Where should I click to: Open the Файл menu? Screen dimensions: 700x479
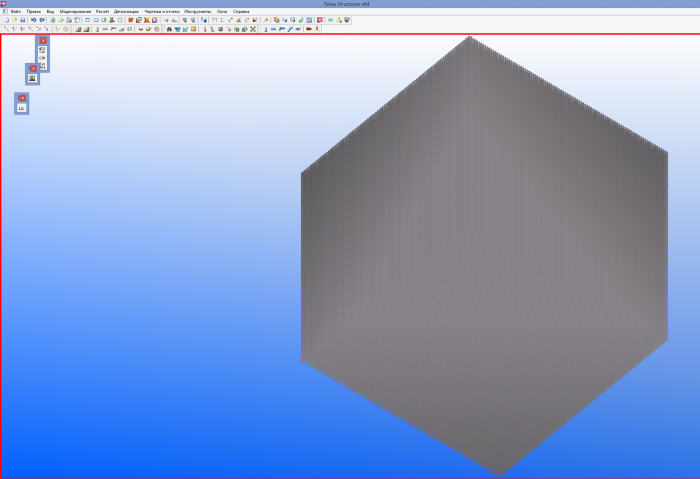(16, 11)
